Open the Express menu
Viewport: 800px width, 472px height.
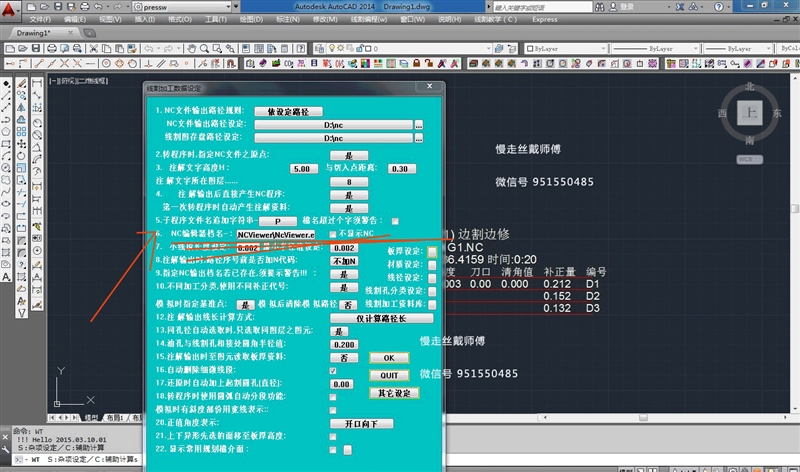click(545, 19)
